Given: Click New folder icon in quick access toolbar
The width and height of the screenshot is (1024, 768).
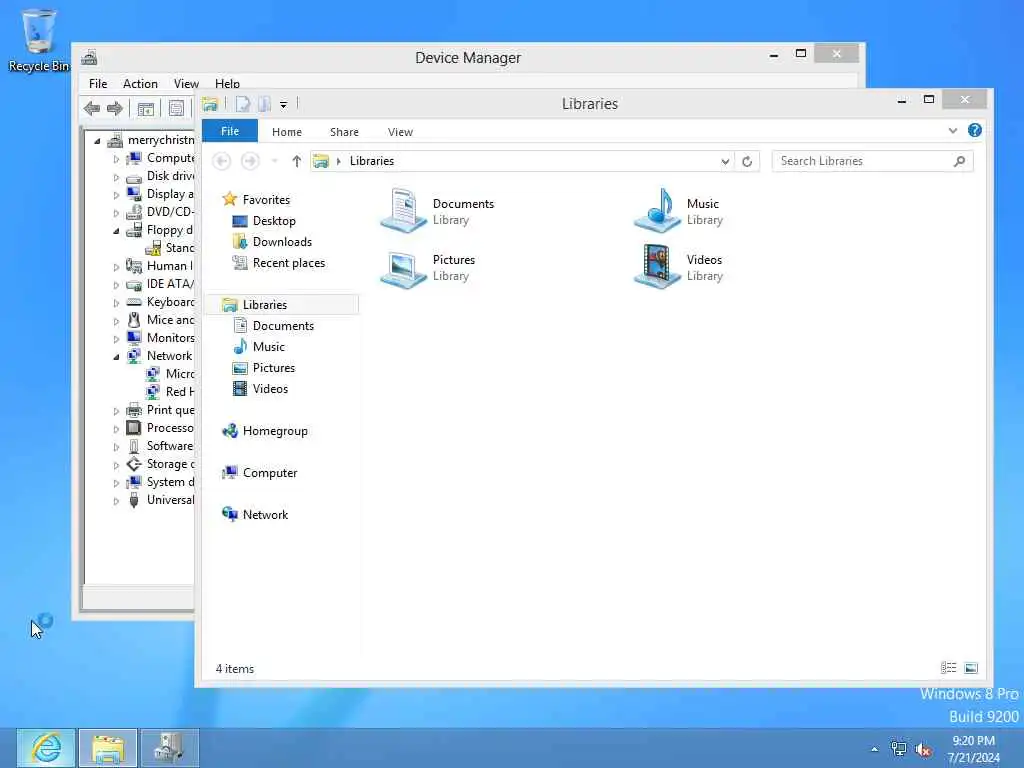Looking at the screenshot, I should tap(264, 104).
